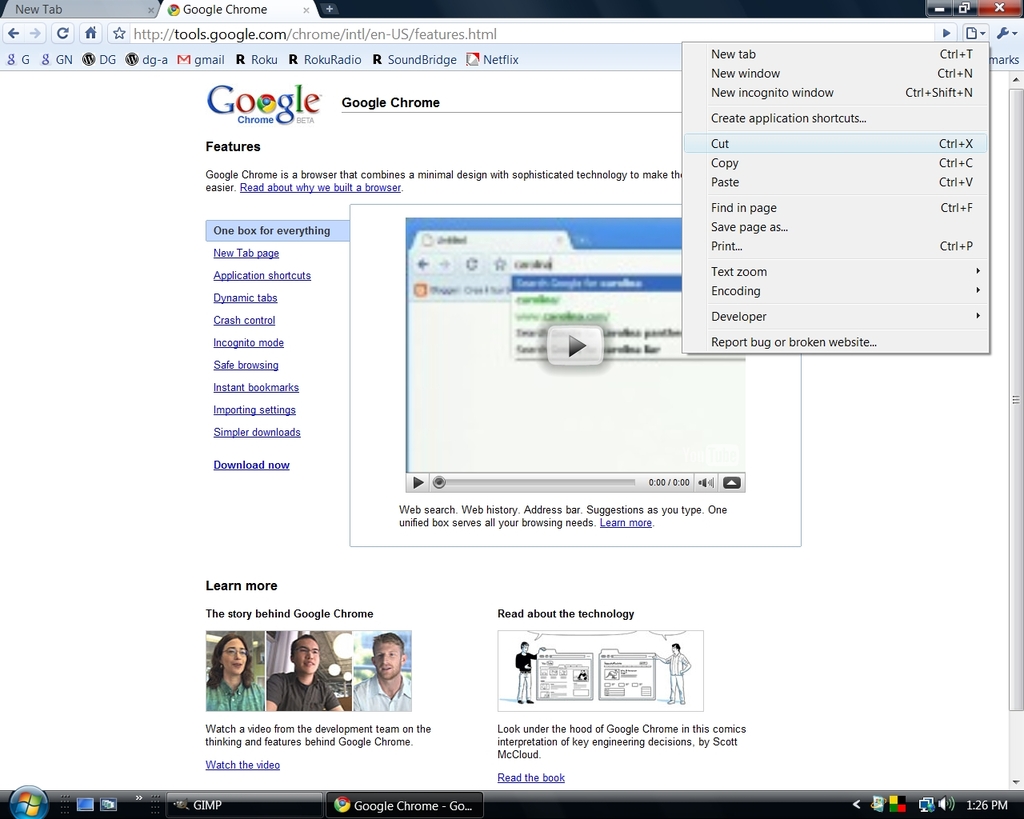The image size is (1024, 819).
Task: Click the address bar URL field
Action: tap(532, 34)
